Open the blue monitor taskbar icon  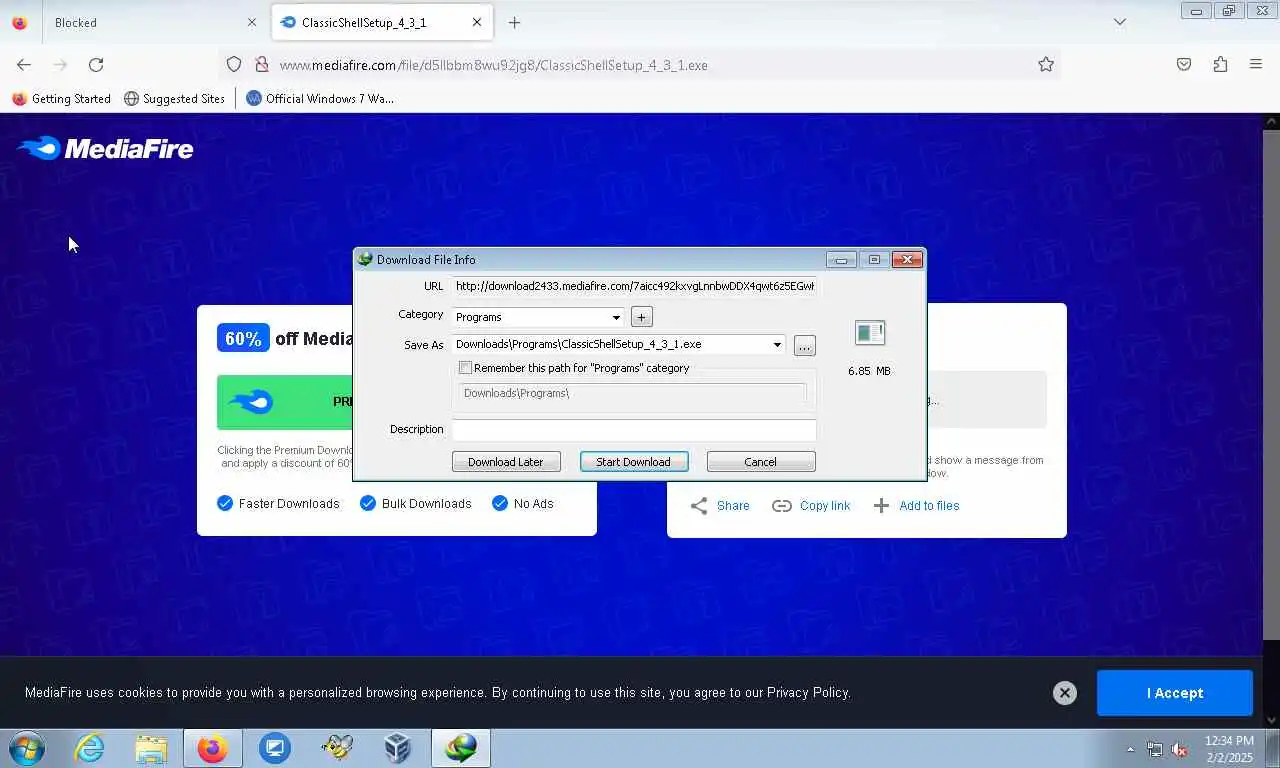coord(274,748)
